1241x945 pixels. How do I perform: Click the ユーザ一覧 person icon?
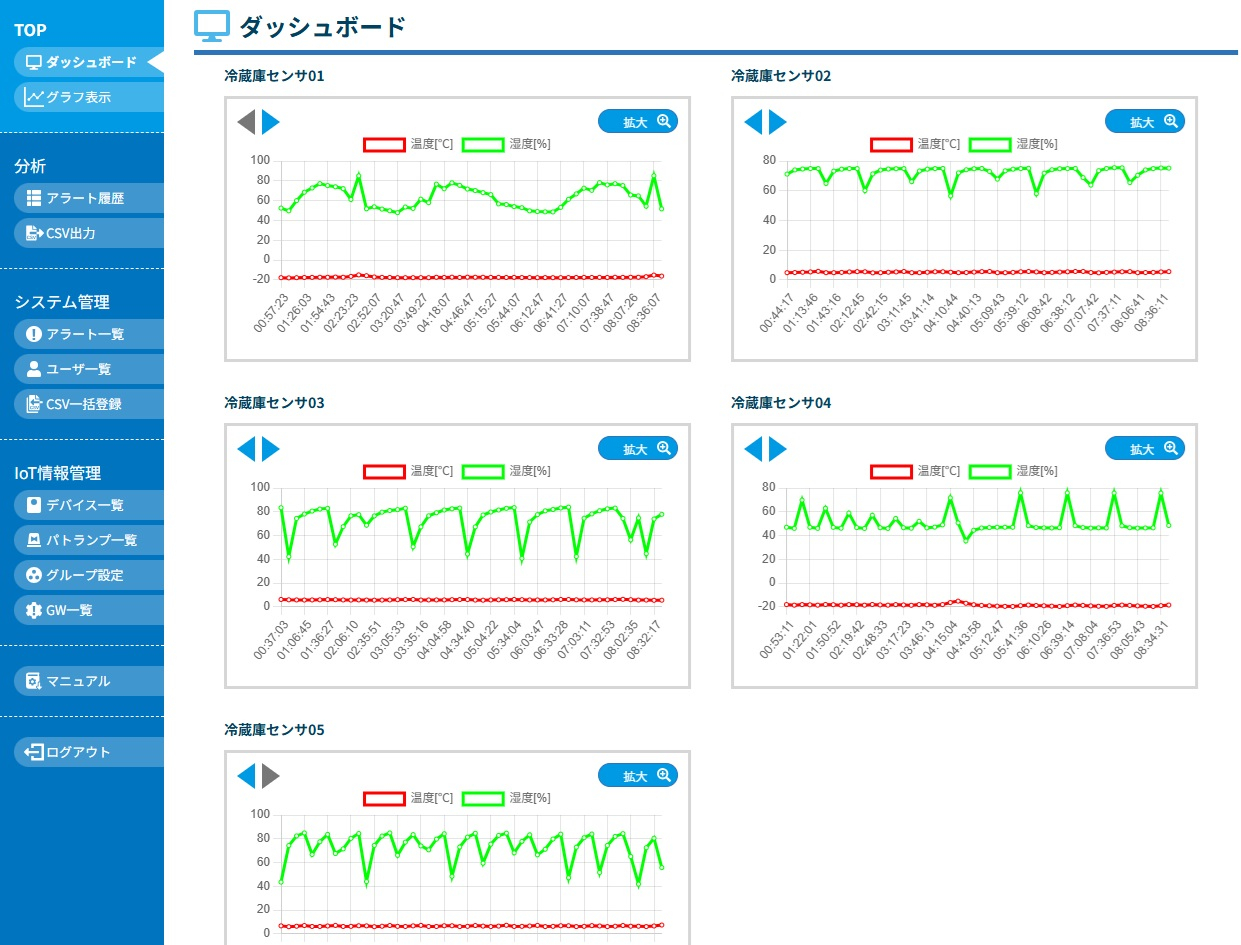point(34,369)
